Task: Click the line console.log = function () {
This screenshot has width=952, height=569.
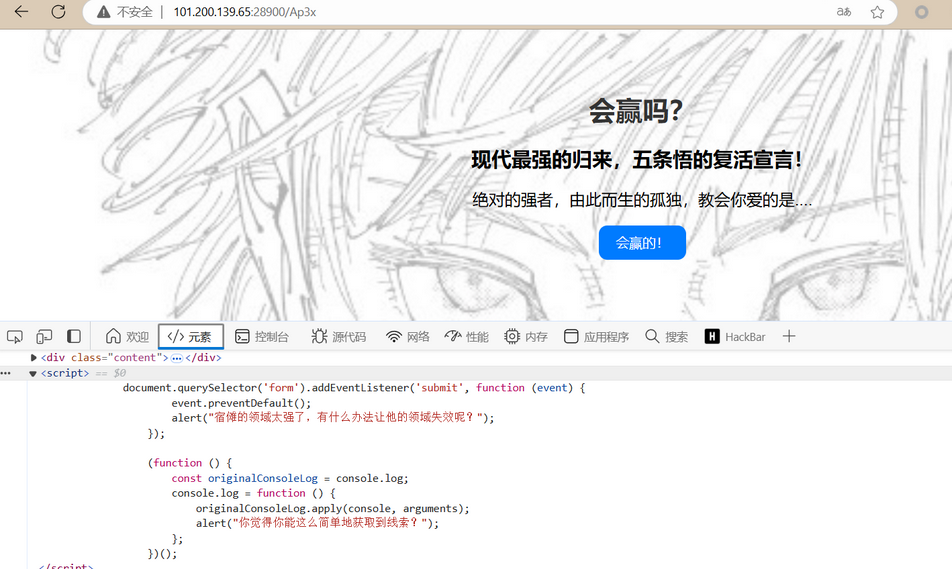Action: click(x=253, y=493)
